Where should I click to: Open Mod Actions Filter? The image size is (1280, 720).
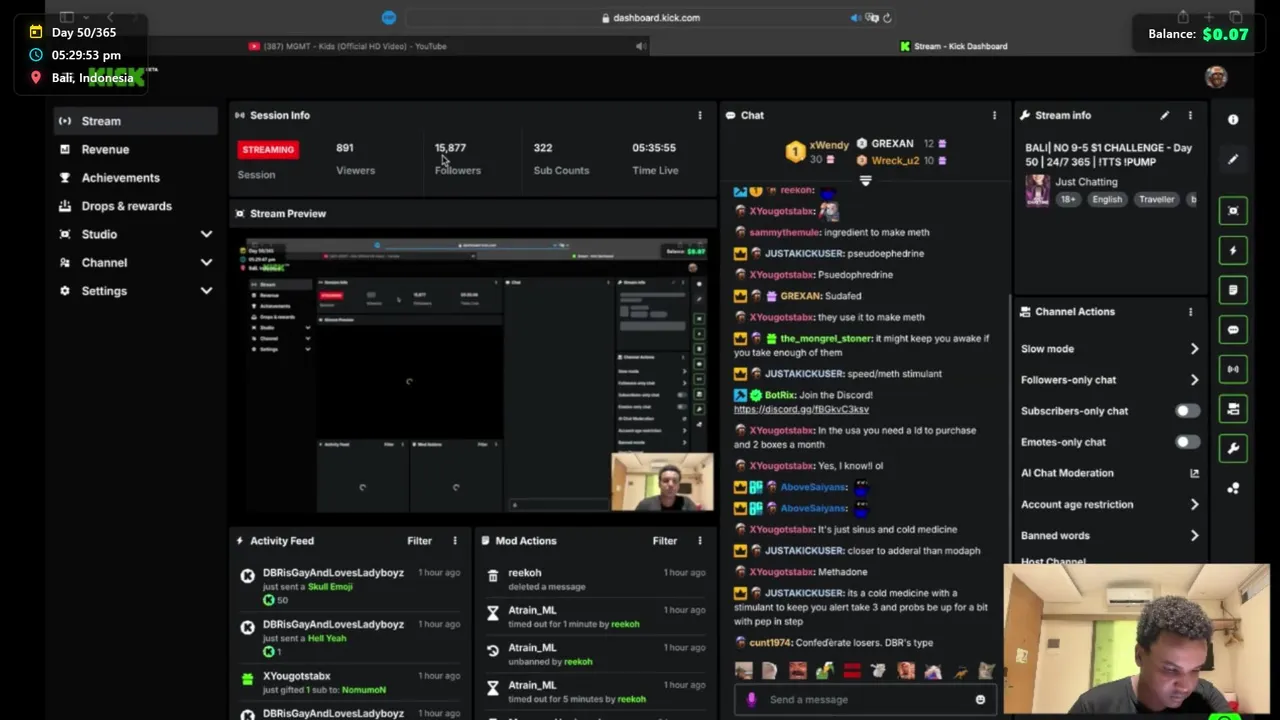tap(664, 541)
